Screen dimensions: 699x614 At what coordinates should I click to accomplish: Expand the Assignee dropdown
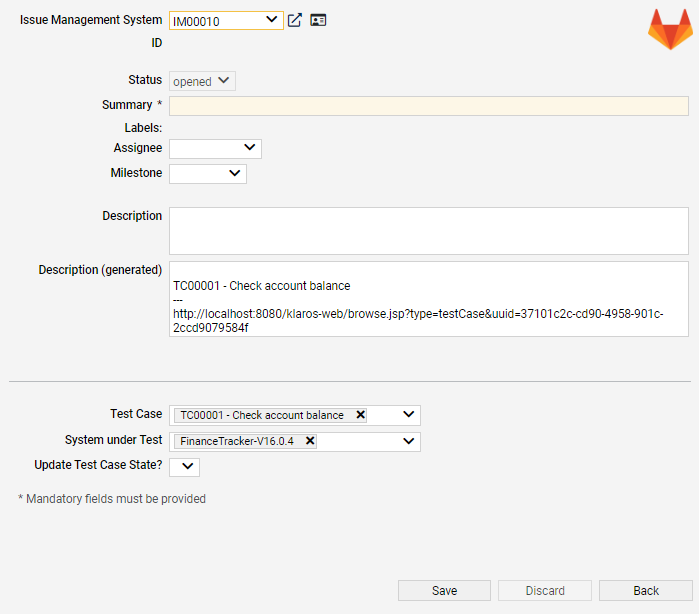point(215,148)
